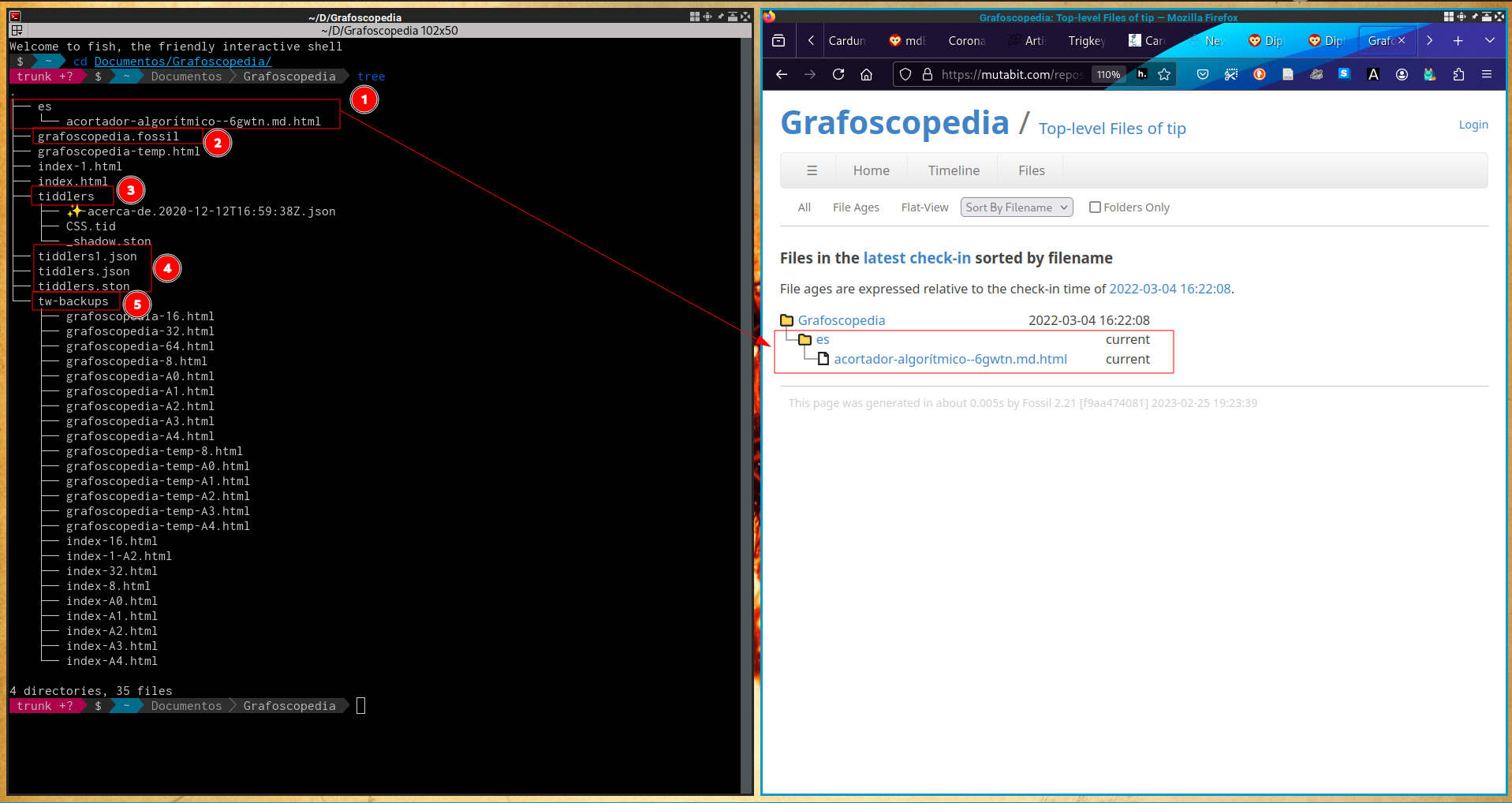Reset the 110% zoom level badge
The width and height of the screenshot is (1512, 803).
pyautogui.click(x=1108, y=75)
